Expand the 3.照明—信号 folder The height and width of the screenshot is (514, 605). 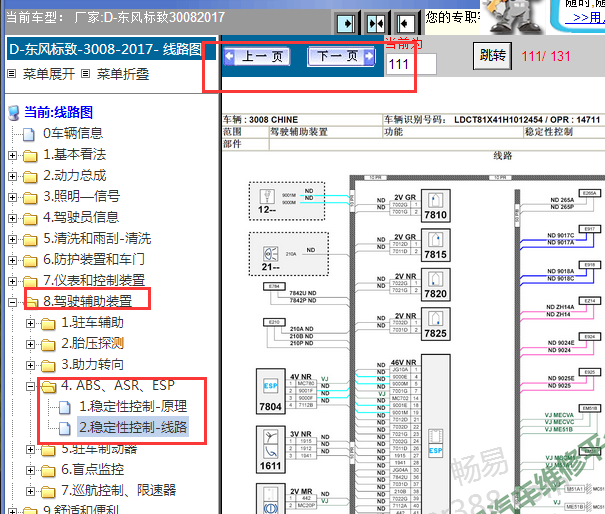pyautogui.click(x=12, y=197)
